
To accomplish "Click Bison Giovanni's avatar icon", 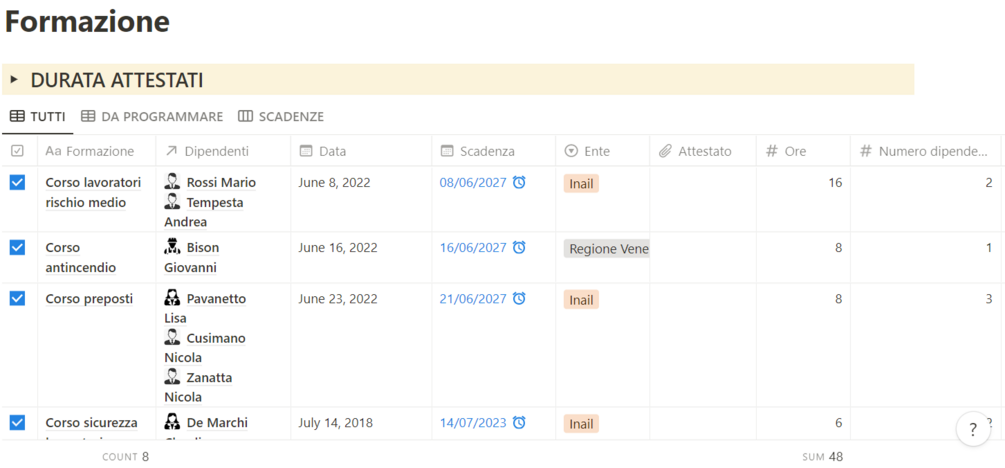I will point(173,247).
